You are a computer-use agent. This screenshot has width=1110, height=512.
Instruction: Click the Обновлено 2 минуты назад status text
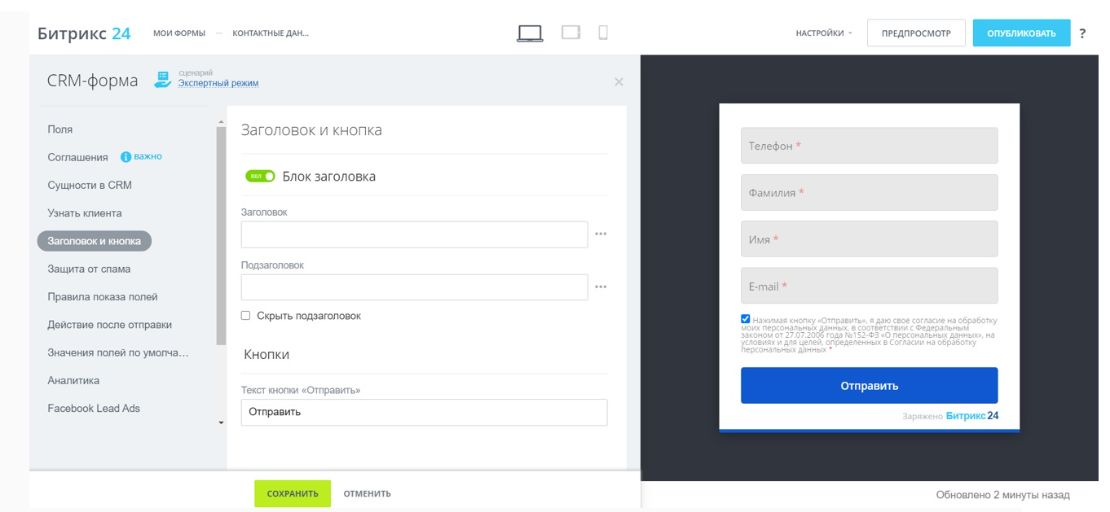(x=1002, y=495)
